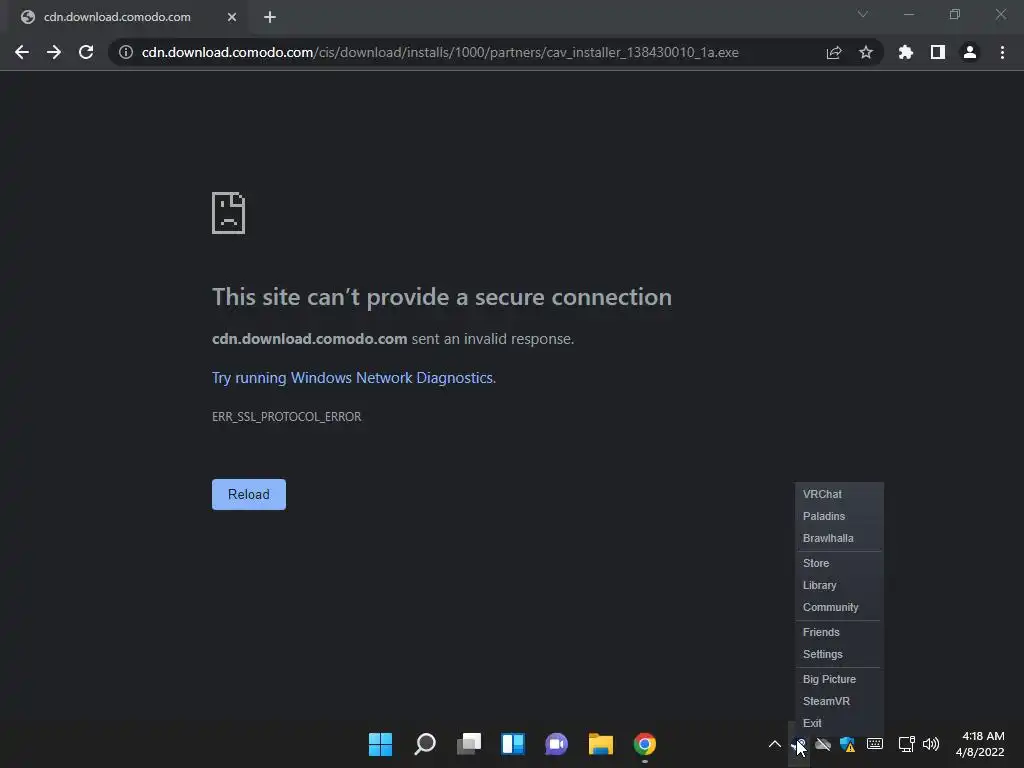Open Task View on taskbar
Screen dimensions: 1024x768
pos(468,744)
